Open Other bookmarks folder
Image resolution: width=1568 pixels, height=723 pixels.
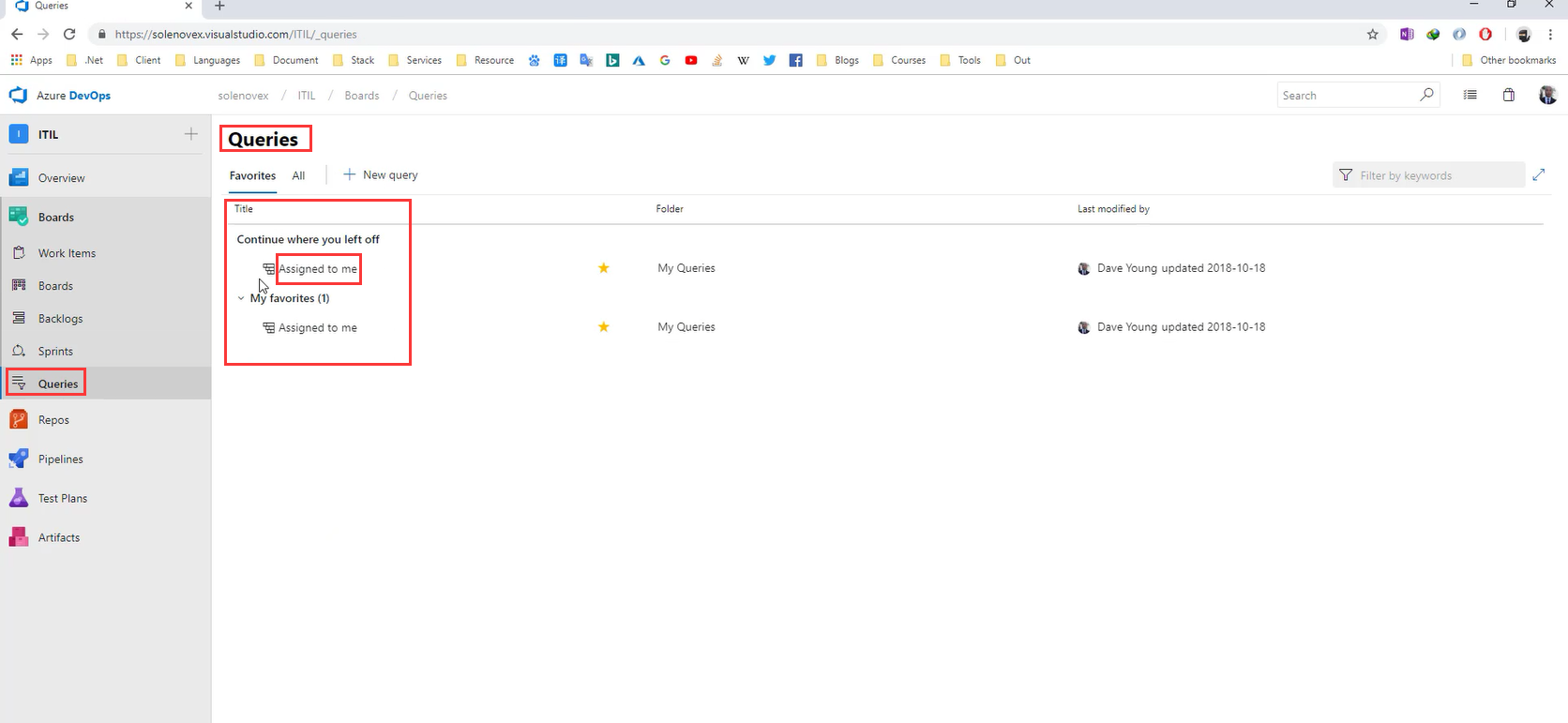click(x=1509, y=60)
